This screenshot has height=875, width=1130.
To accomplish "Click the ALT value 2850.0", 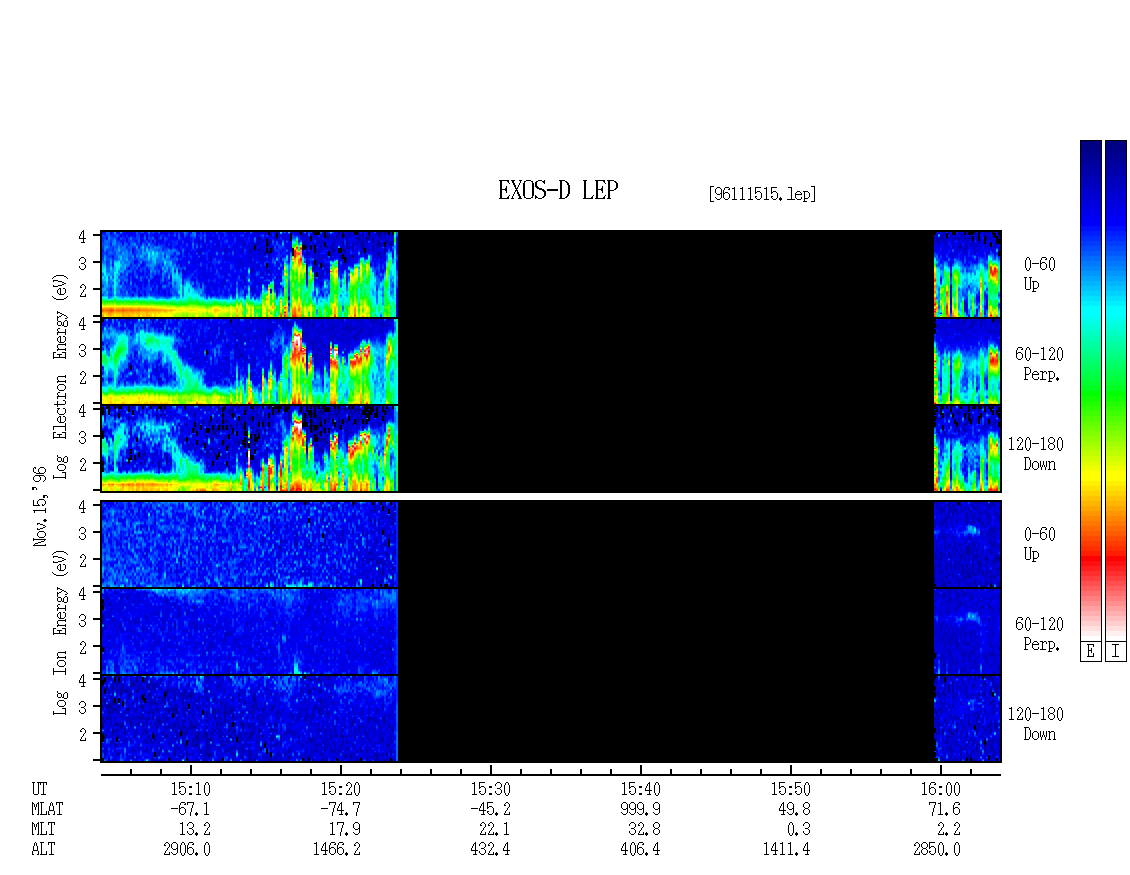I will coord(936,850).
